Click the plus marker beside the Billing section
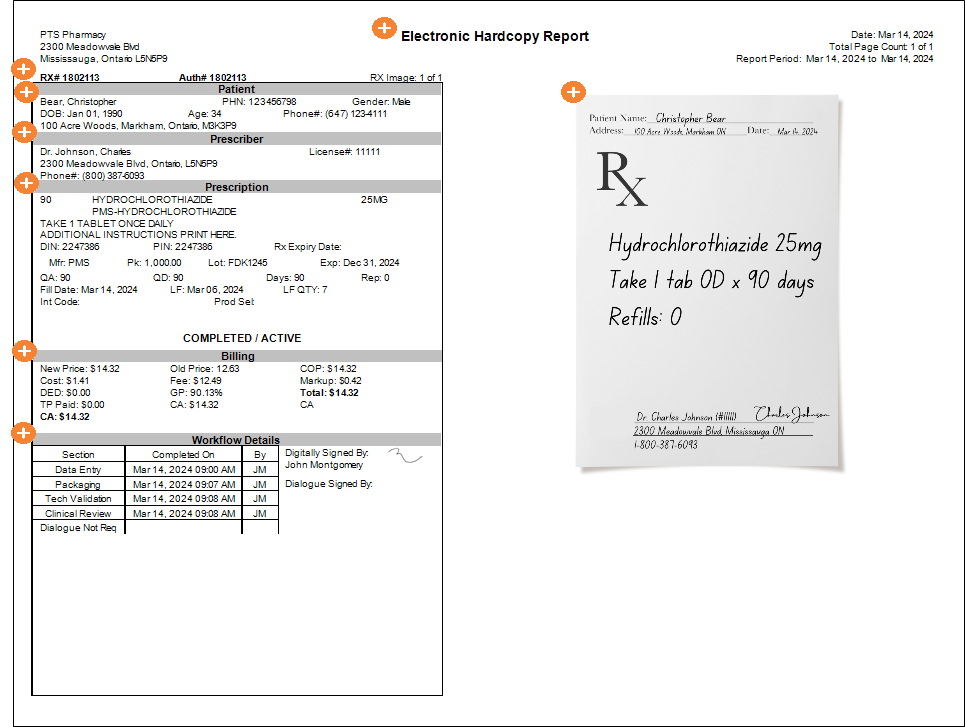The height and width of the screenshot is (727, 965). (22, 351)
